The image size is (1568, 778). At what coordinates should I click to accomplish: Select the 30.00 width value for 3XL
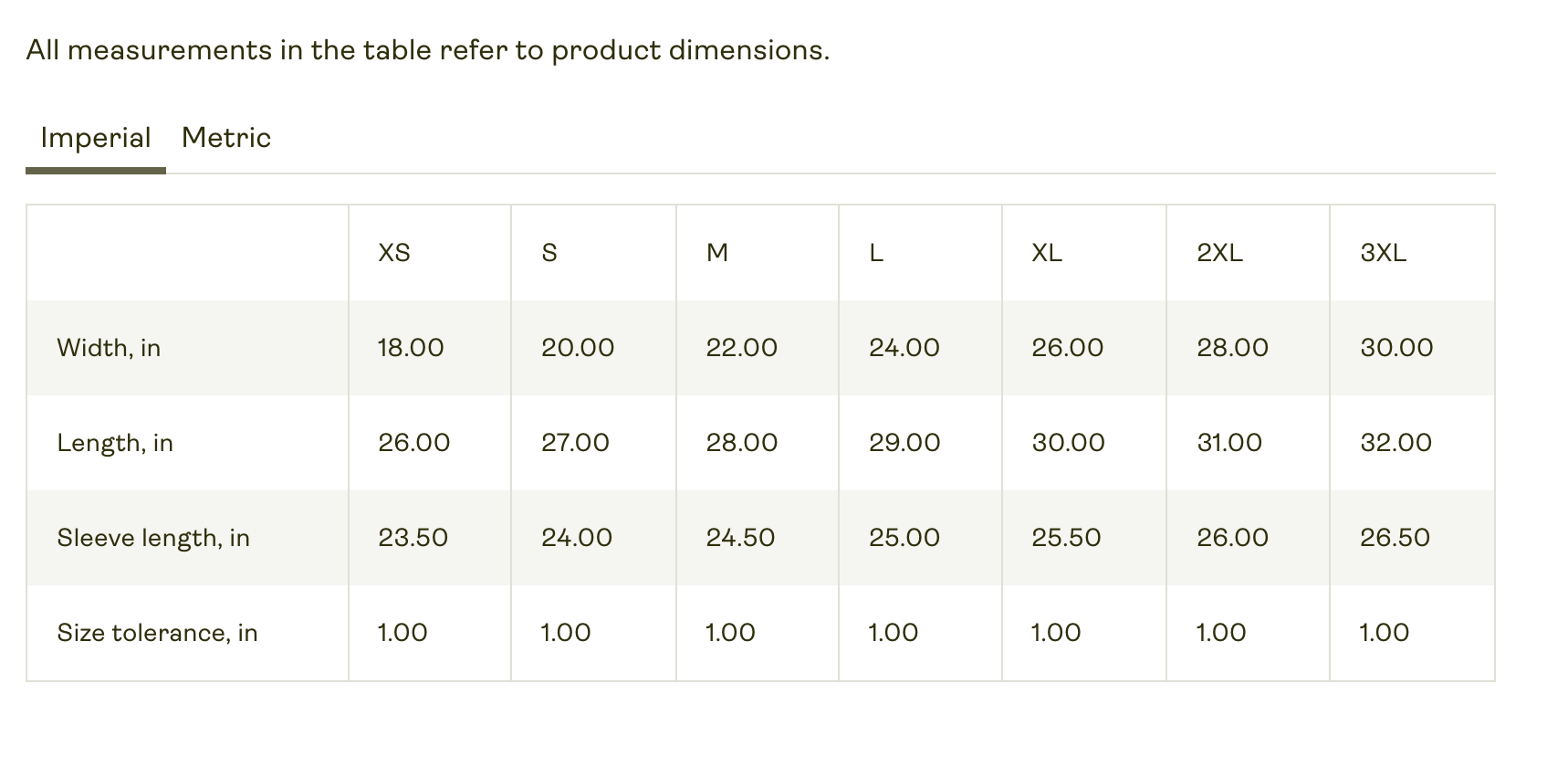(1396, 348)
